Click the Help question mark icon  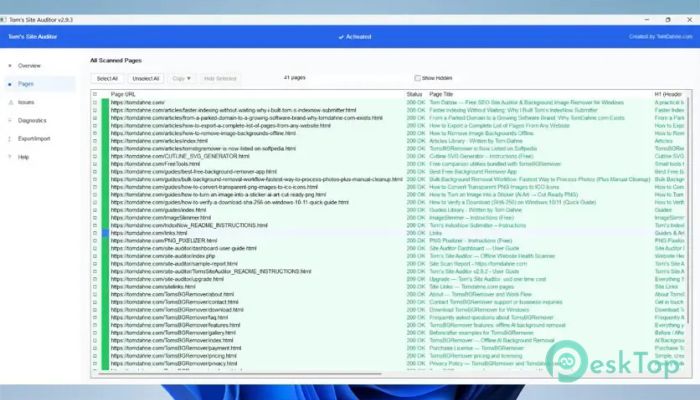click(10, 157)
